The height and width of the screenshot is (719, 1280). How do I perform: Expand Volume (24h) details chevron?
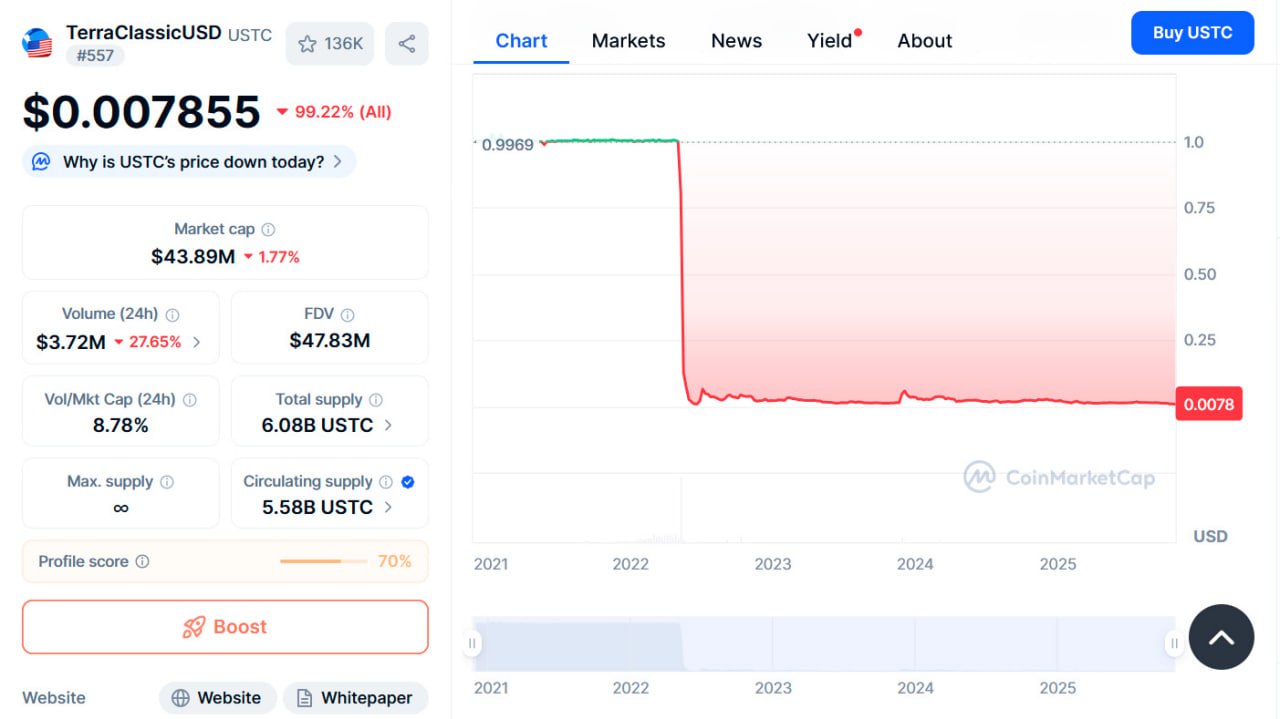pyautogui.click(x=197, y=342)
